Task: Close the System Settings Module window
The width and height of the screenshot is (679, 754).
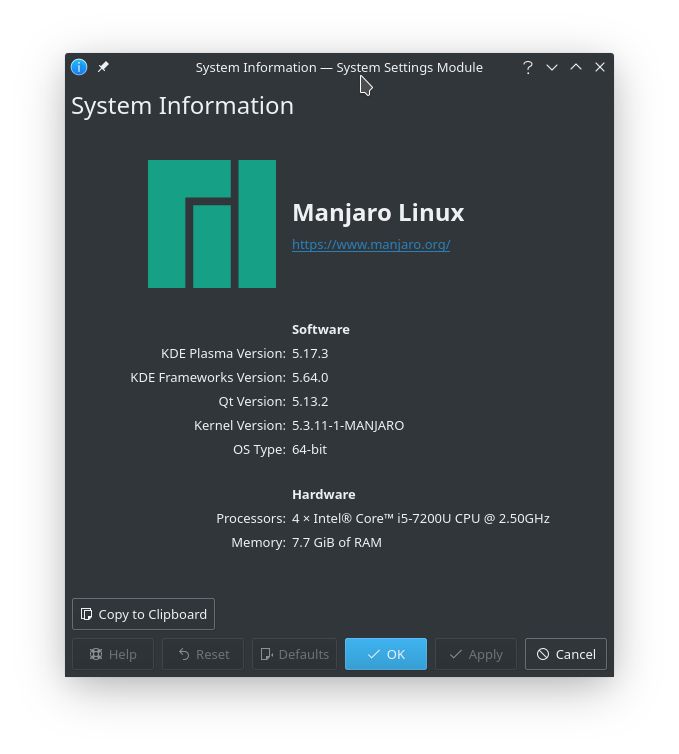Action: 600,67
